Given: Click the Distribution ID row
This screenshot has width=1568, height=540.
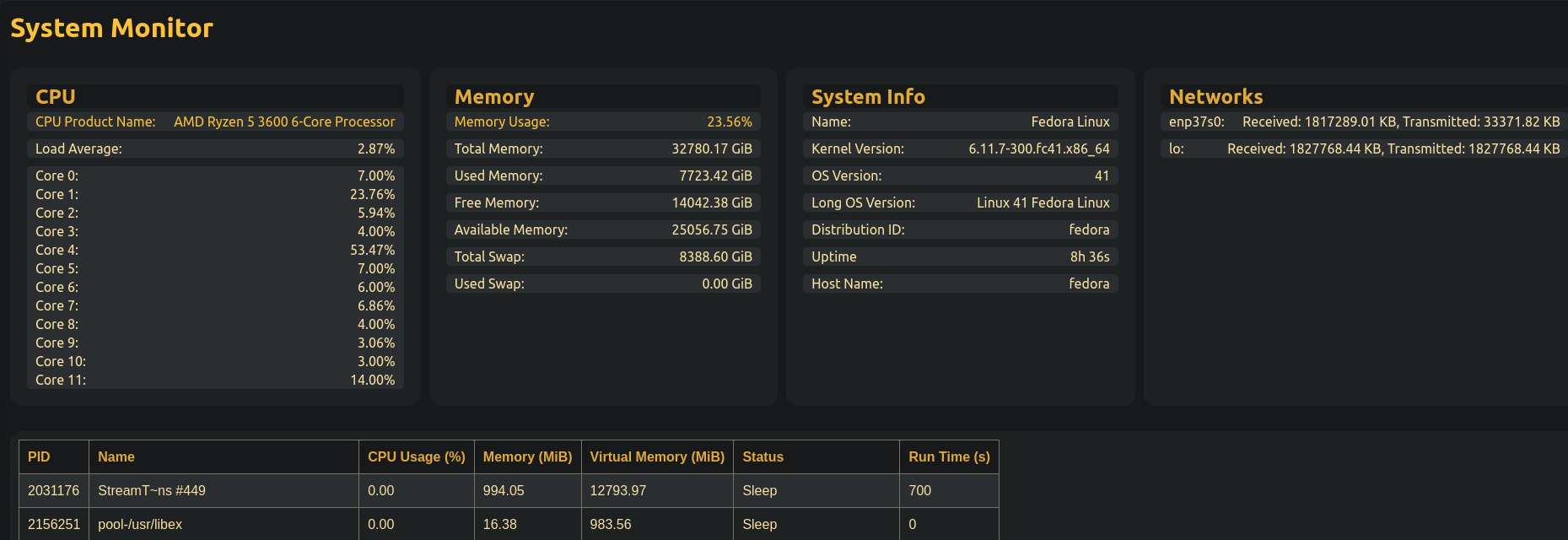Looking at the screenshot, I should [961, 229].
